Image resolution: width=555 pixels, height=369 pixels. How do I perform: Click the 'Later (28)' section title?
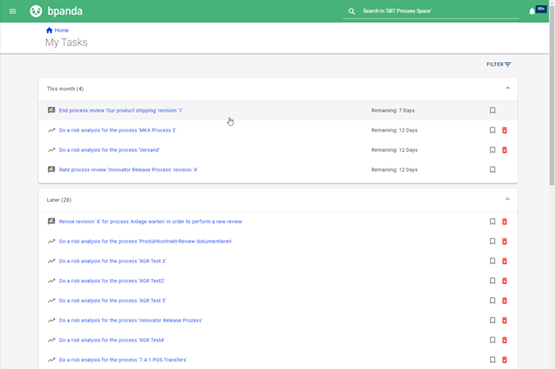tap(59, 200)
